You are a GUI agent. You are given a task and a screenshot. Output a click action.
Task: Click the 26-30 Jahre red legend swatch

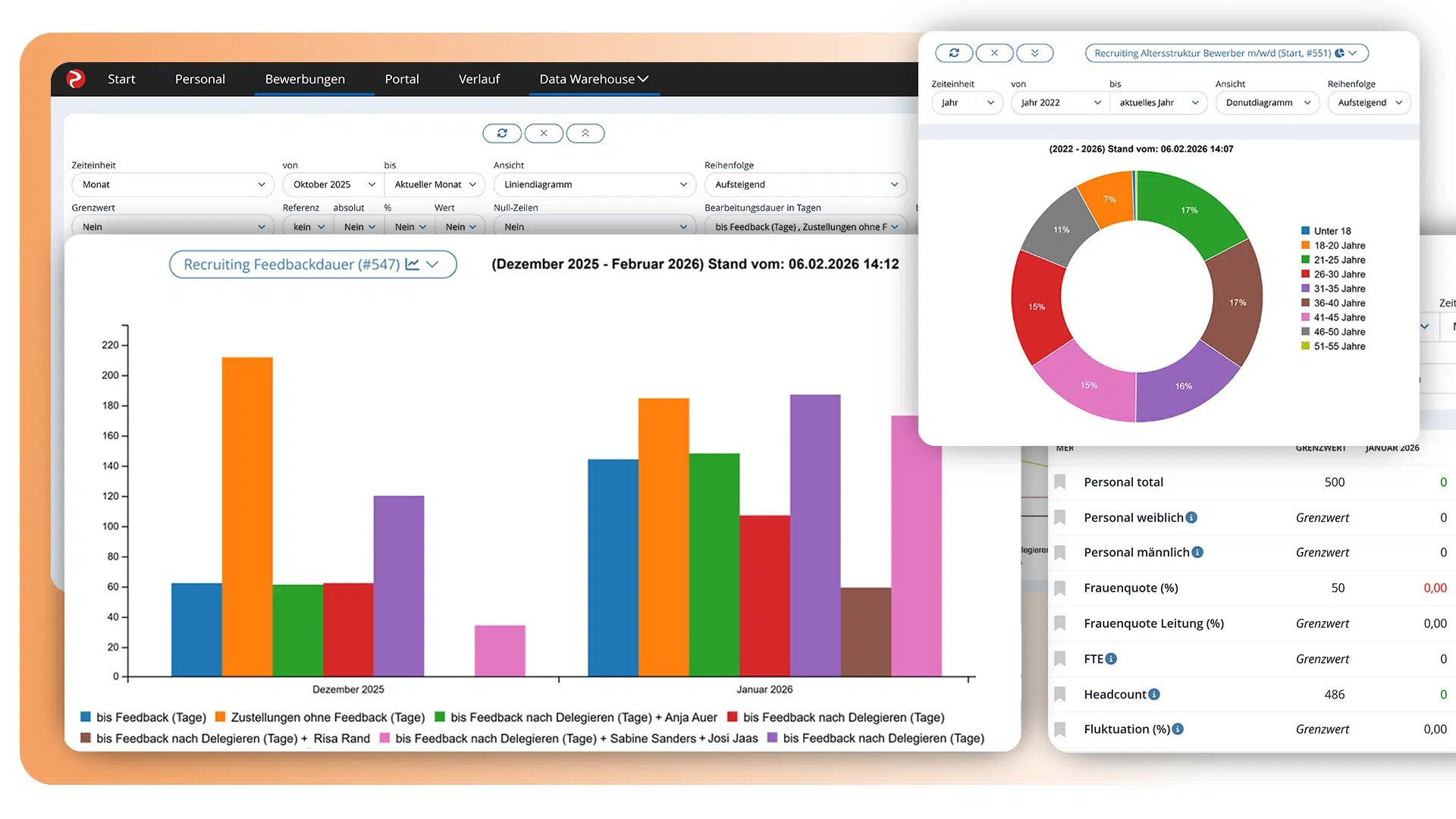coord(1305,274)
